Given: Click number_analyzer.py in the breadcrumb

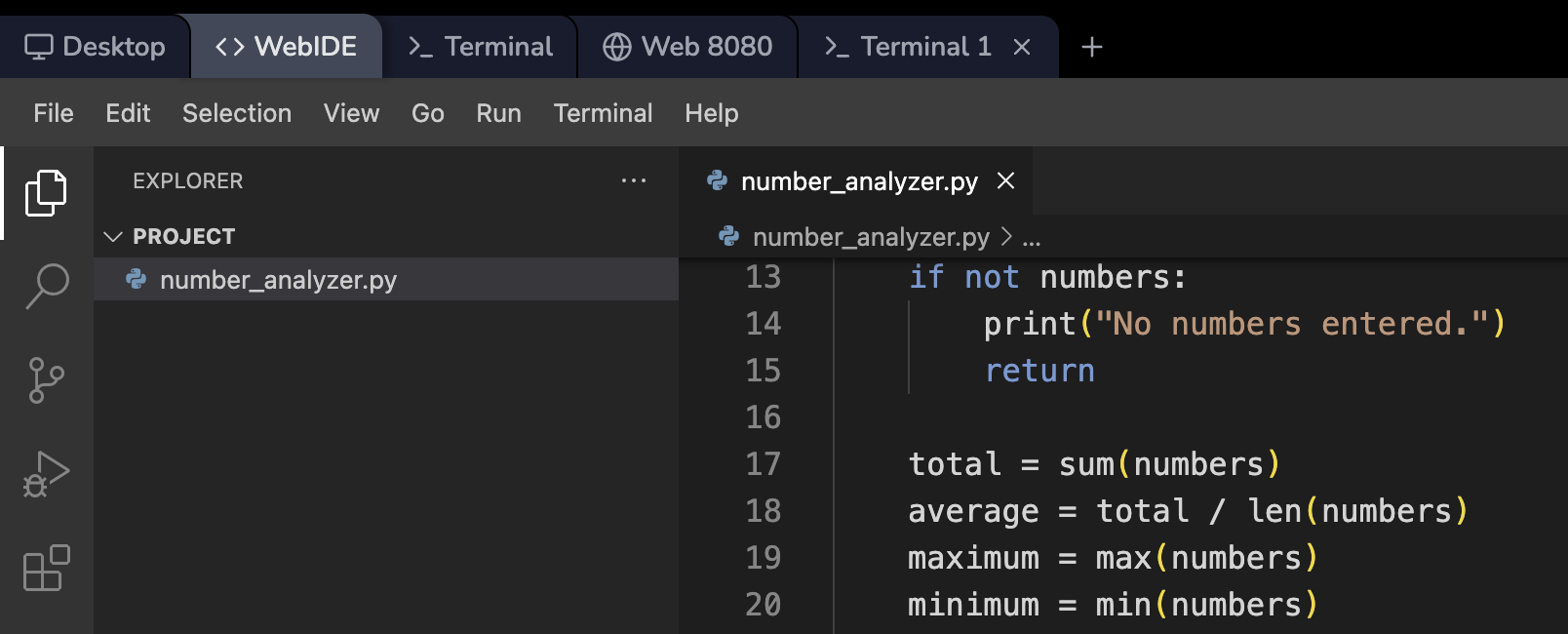Looking at the screenshot, I should click(x=871, y=237).
